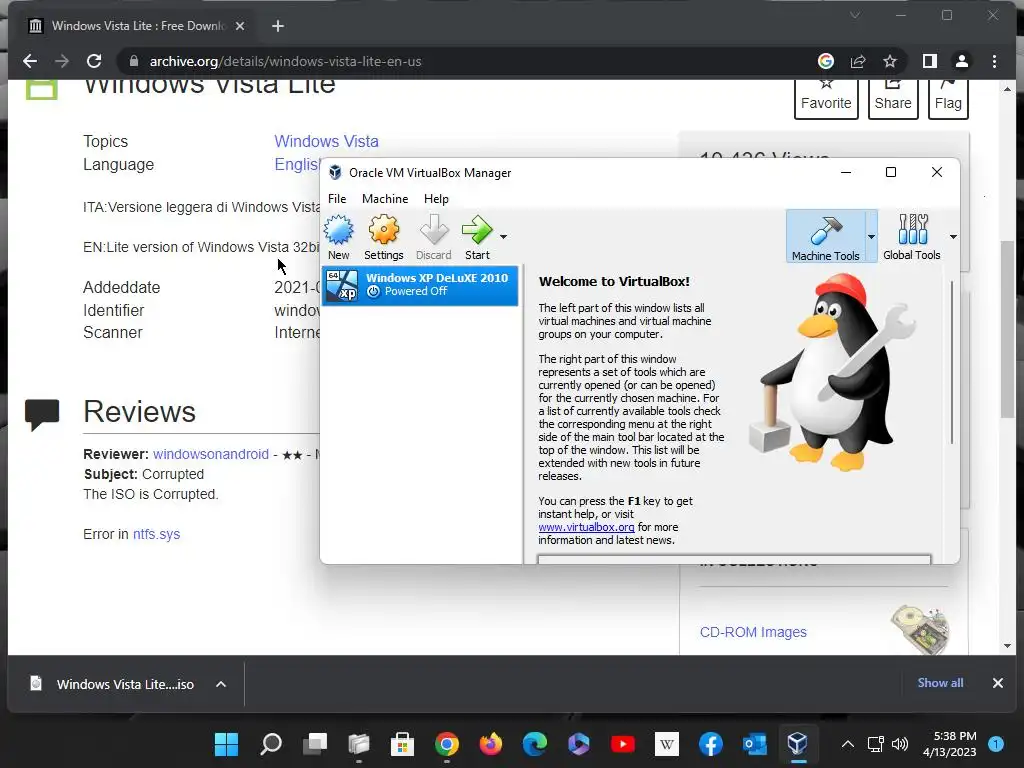Open the CD-ROM Images collection link
1024x768 pixels.
click(x=753, y=632)
